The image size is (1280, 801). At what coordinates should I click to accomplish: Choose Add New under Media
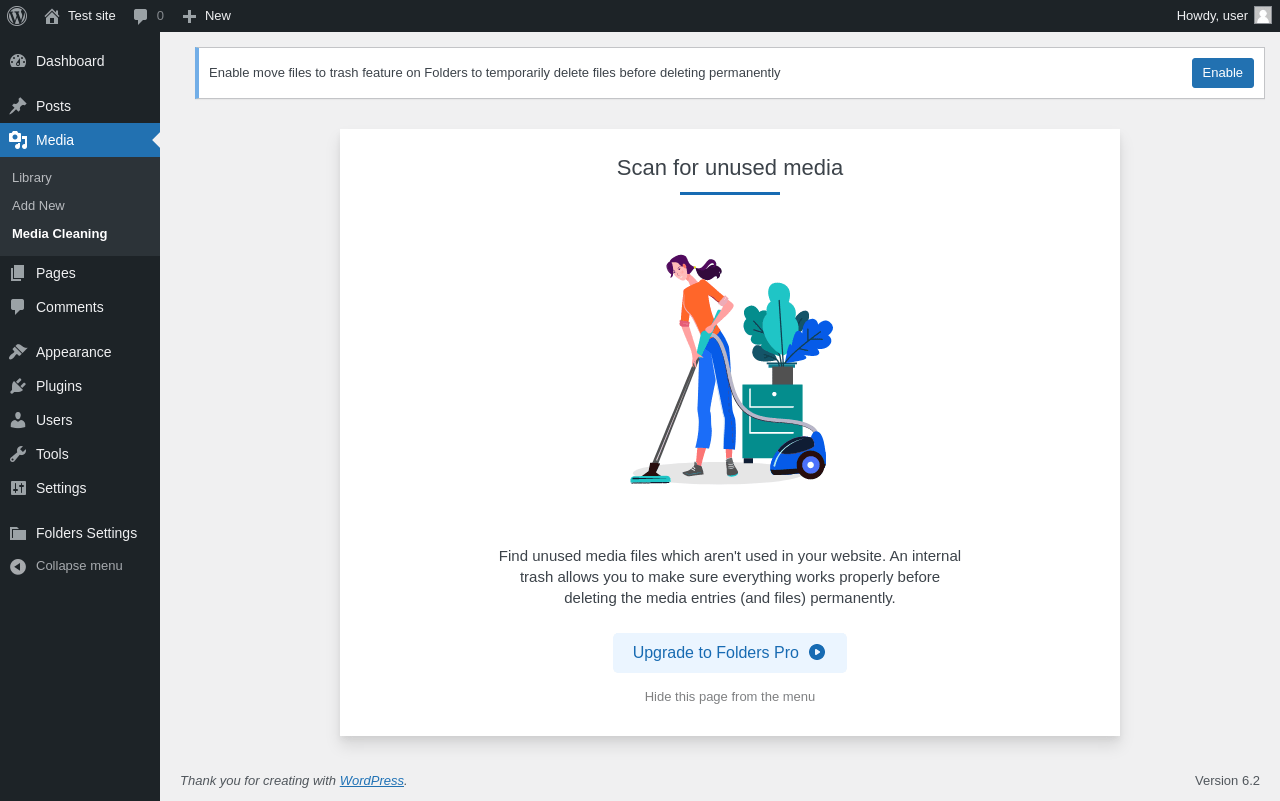[38, 205]
